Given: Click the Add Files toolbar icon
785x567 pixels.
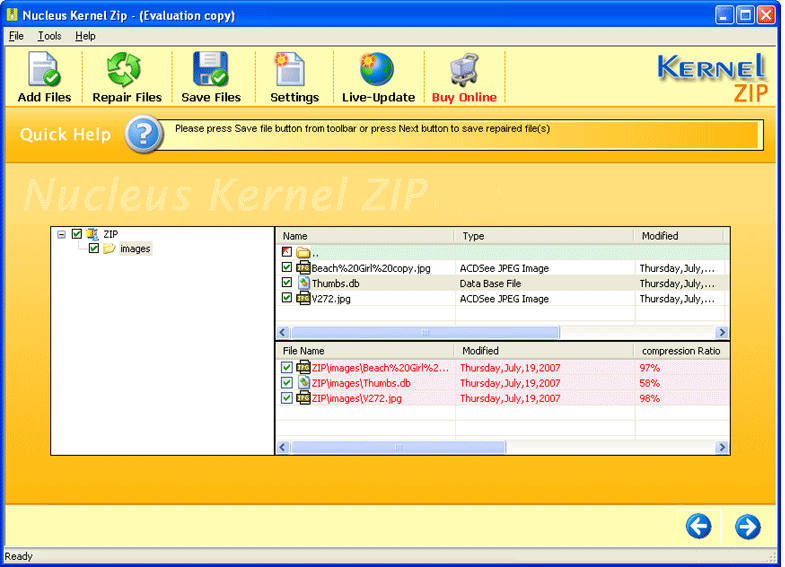Looking at the screenshot, I should [x=44, y=69].
